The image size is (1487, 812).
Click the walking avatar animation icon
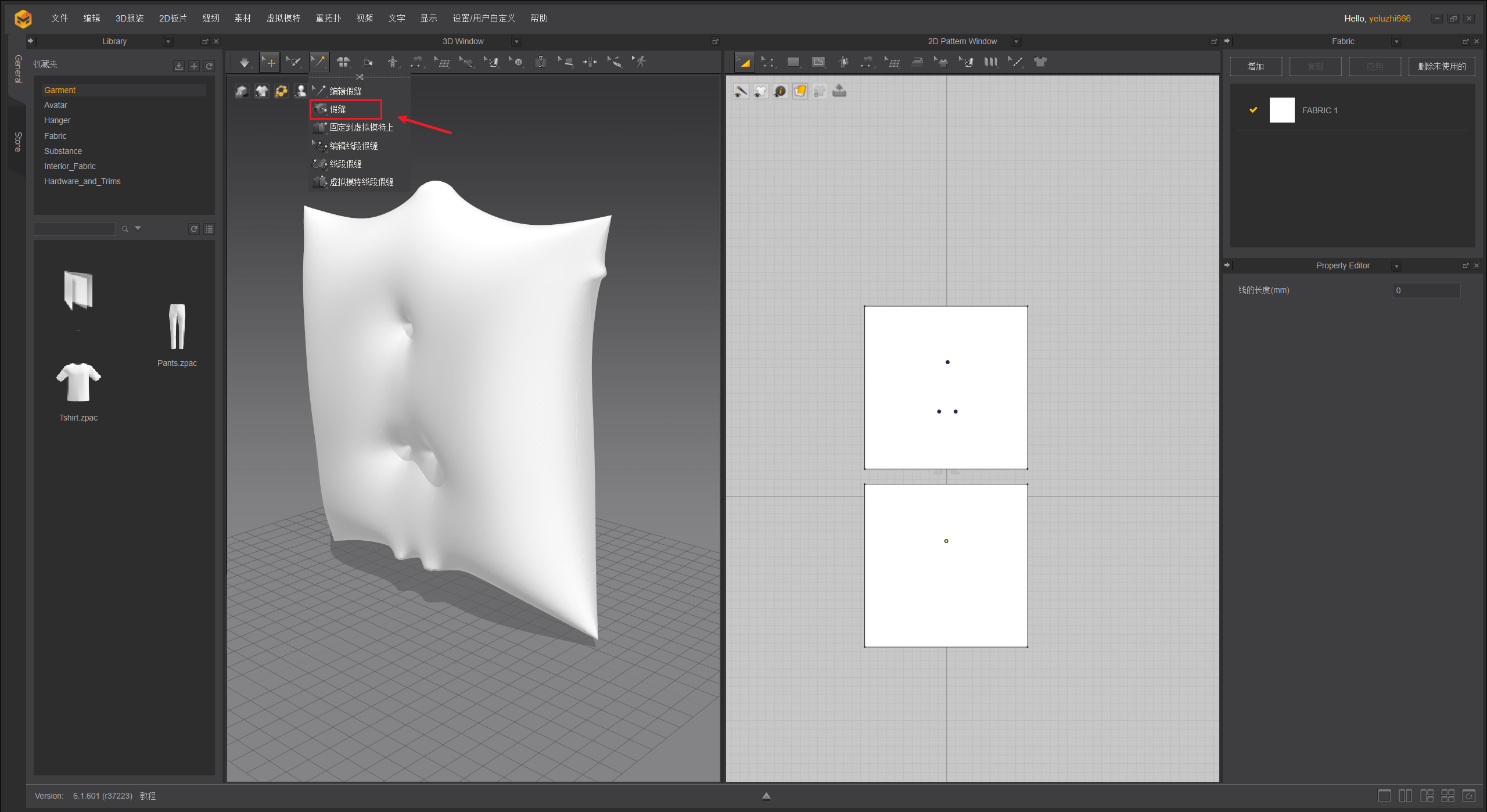[641, 62]
